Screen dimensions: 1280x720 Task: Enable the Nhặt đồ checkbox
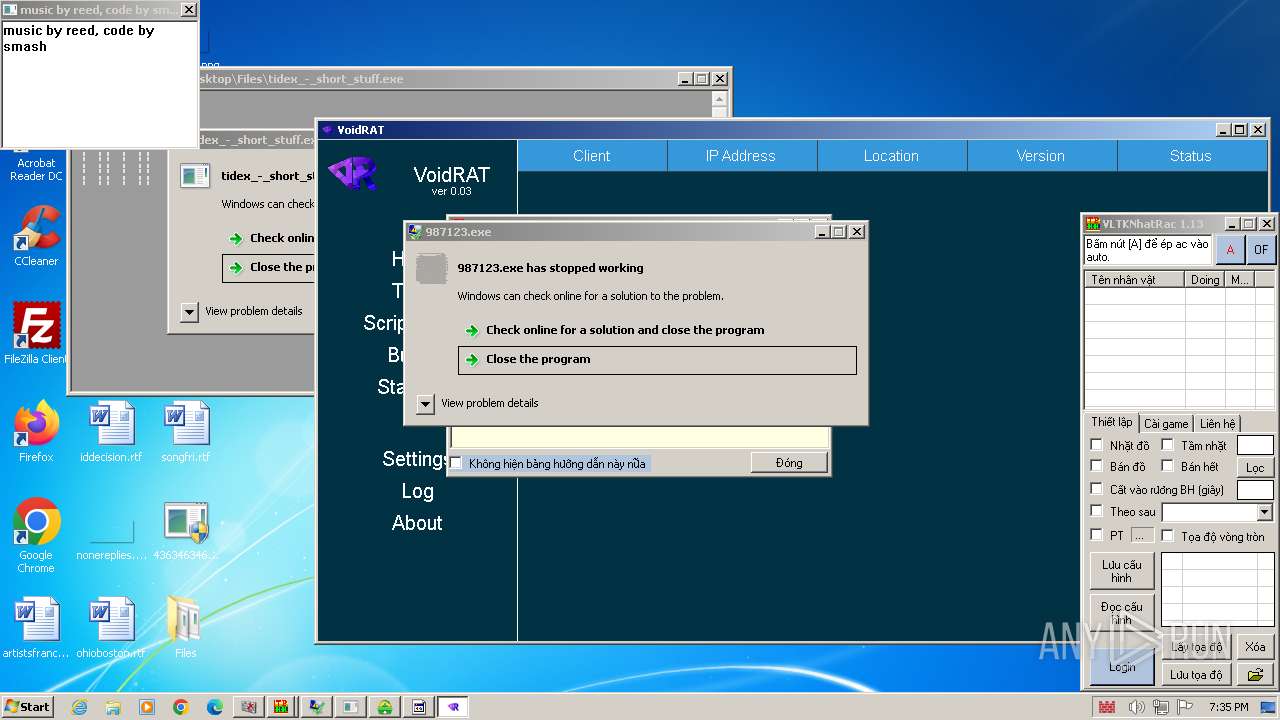click(1096, 445)
